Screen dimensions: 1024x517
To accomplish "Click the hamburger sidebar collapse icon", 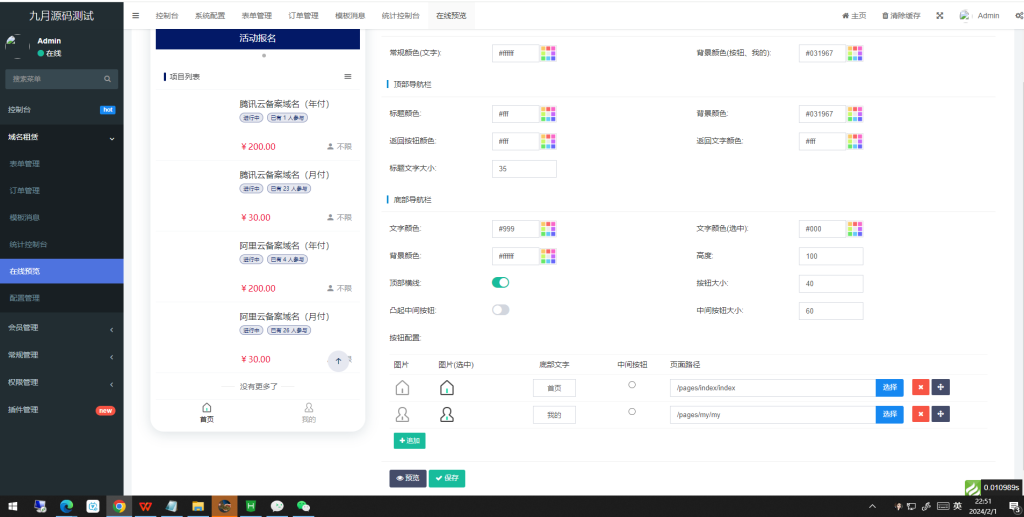I will [x=136, y=16].
